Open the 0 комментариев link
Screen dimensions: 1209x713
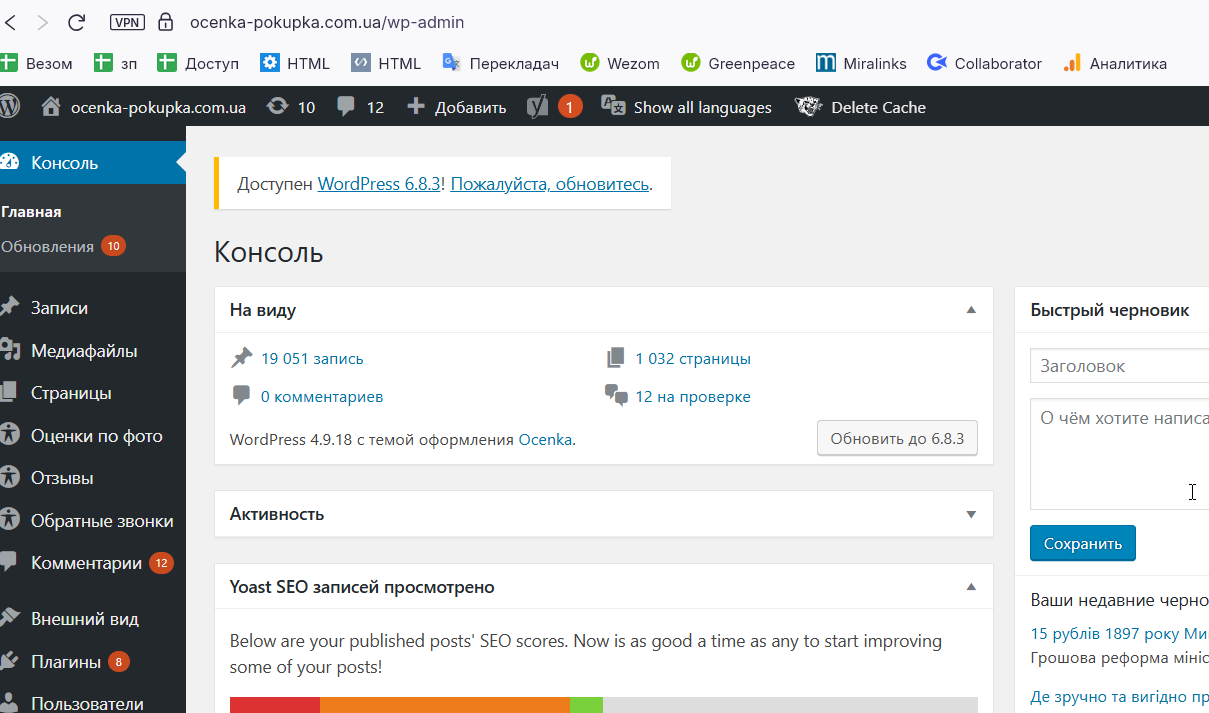tap(322, 396)
